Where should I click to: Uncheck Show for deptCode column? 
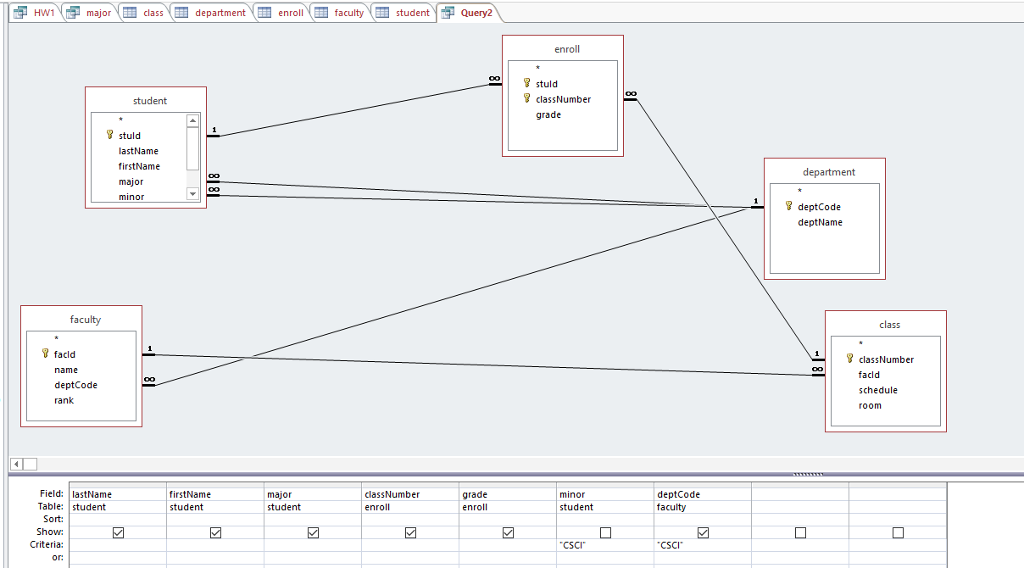pyautogui.click(x=703, y=533)
